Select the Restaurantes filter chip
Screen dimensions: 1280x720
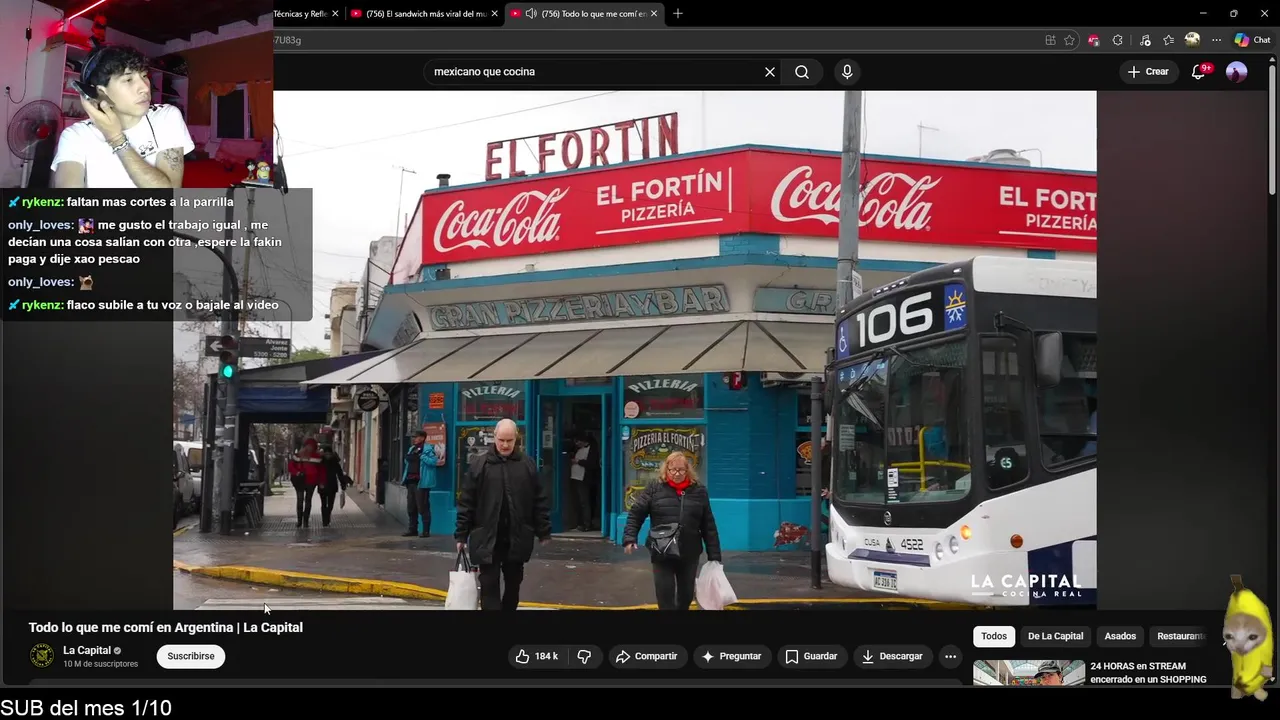(x=1182, y=636)
